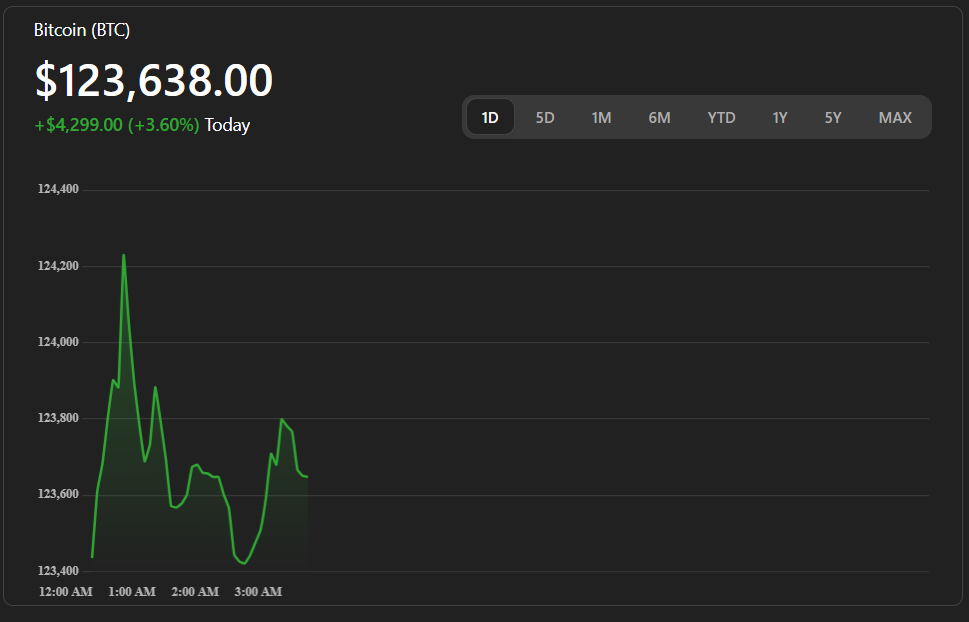Open the 5Y price history view
Viewport: 969px width, 622px height.
point(833,118)
